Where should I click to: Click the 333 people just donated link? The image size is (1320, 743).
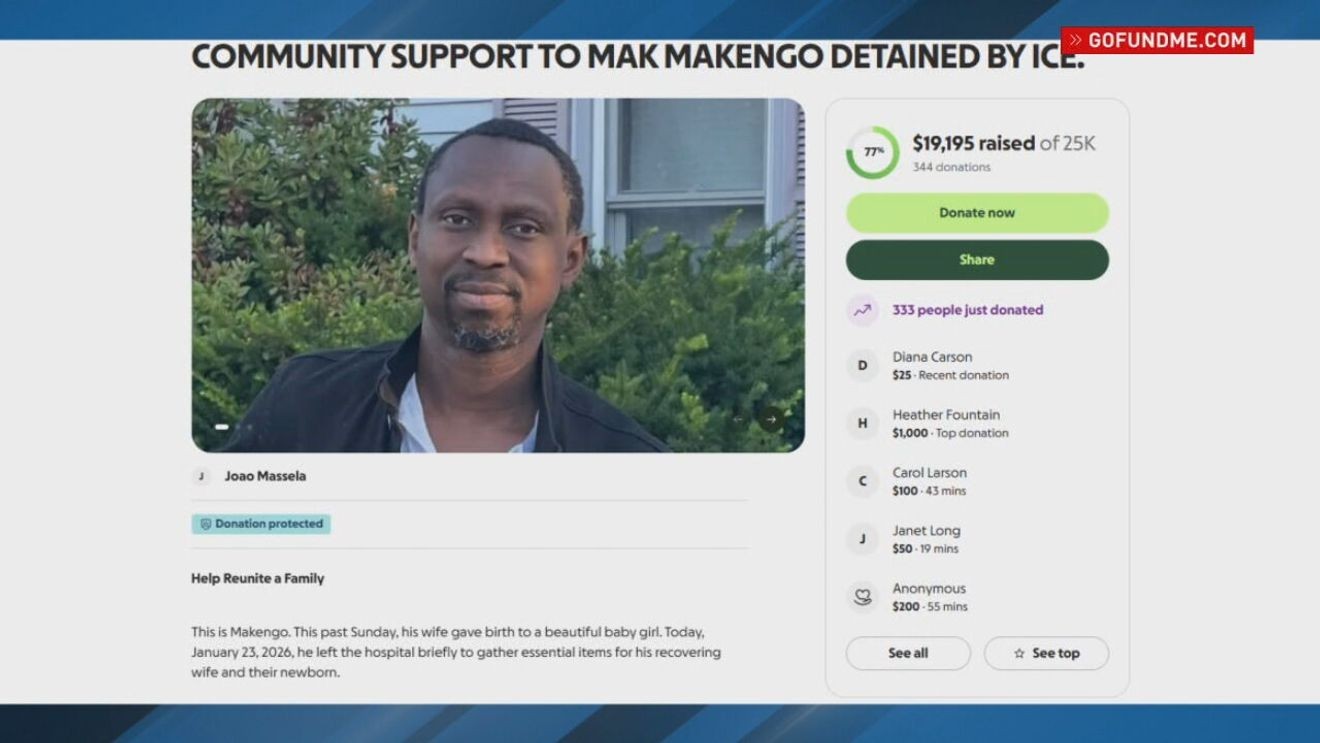tap(967, 310)
